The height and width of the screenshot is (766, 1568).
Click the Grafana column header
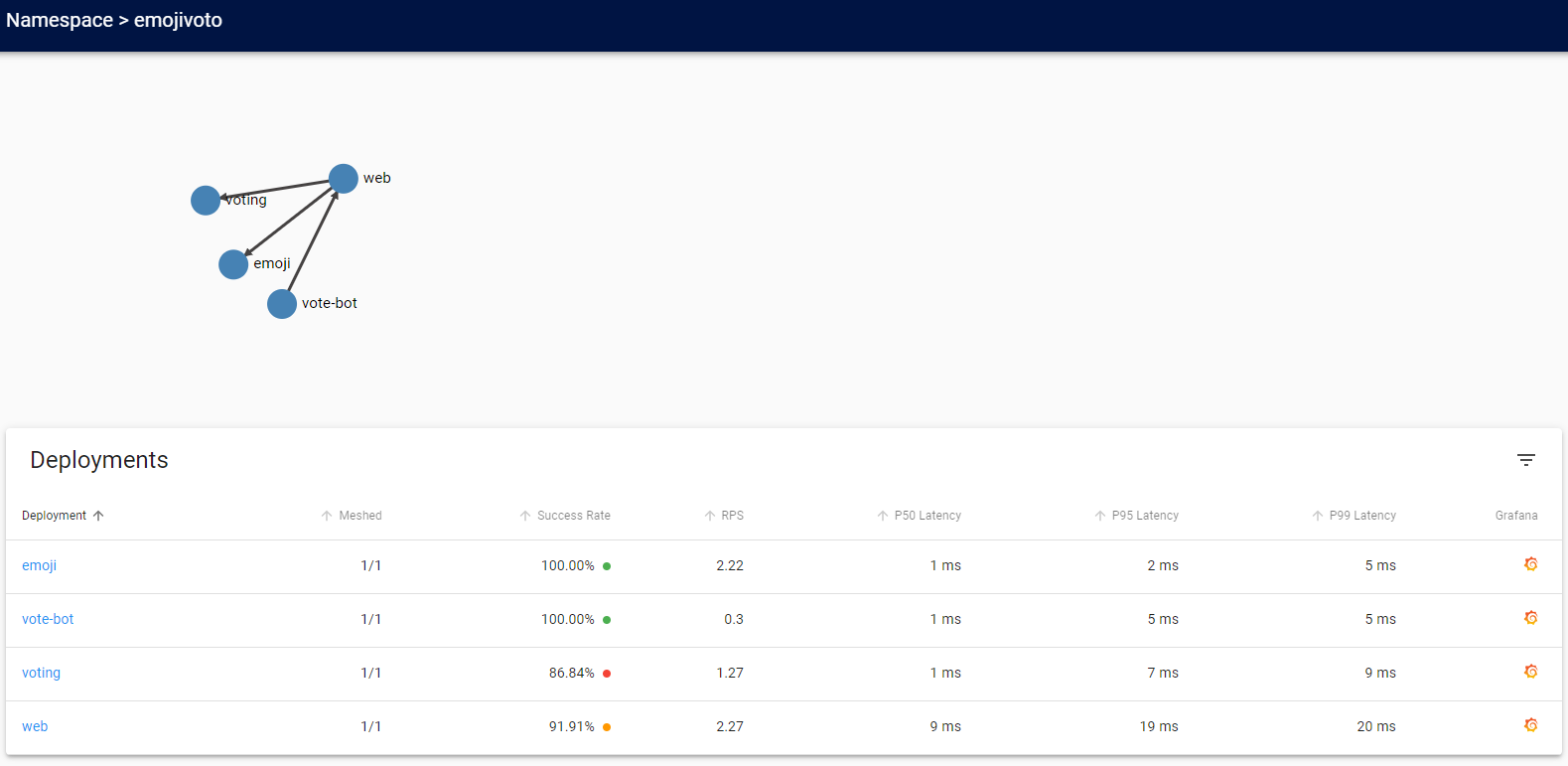point(1516,516)
